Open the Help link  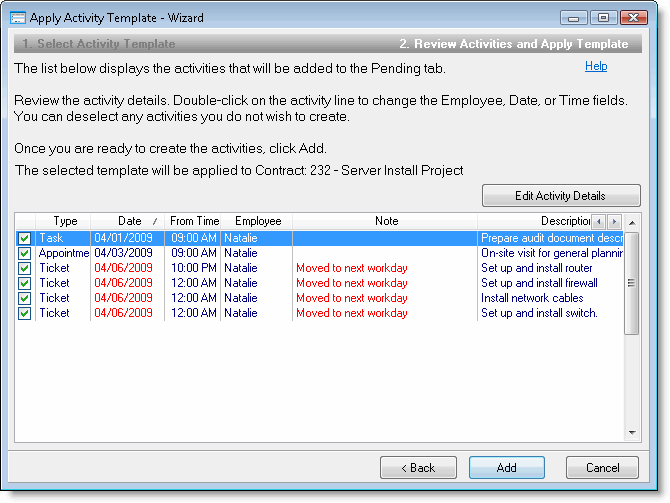point(596,66)
